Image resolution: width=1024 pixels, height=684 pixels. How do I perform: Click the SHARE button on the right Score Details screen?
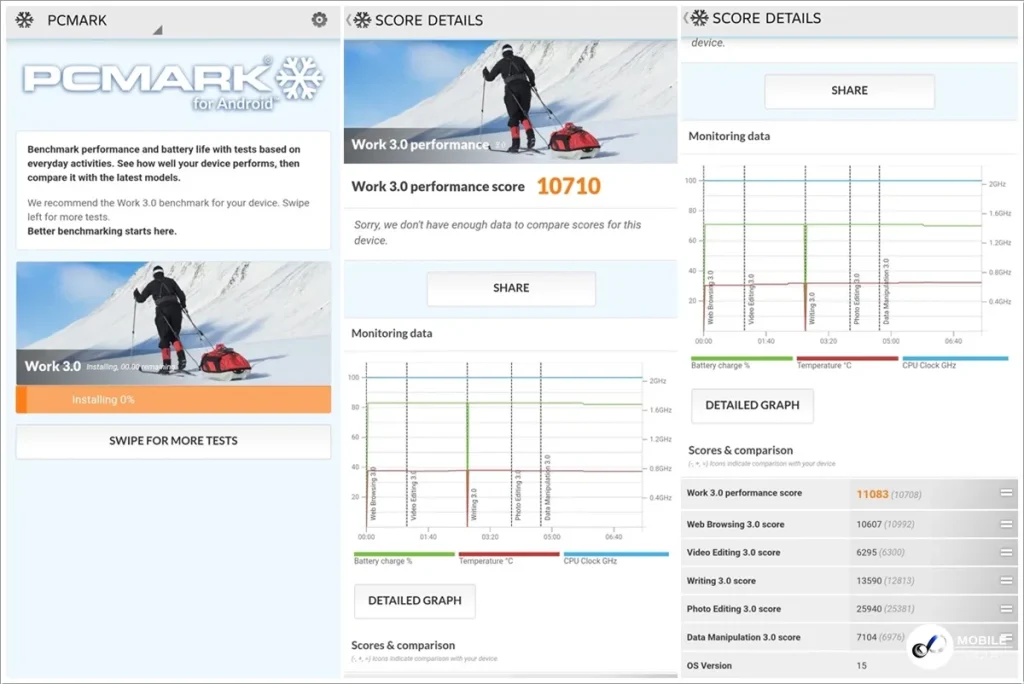pos(849,91)
